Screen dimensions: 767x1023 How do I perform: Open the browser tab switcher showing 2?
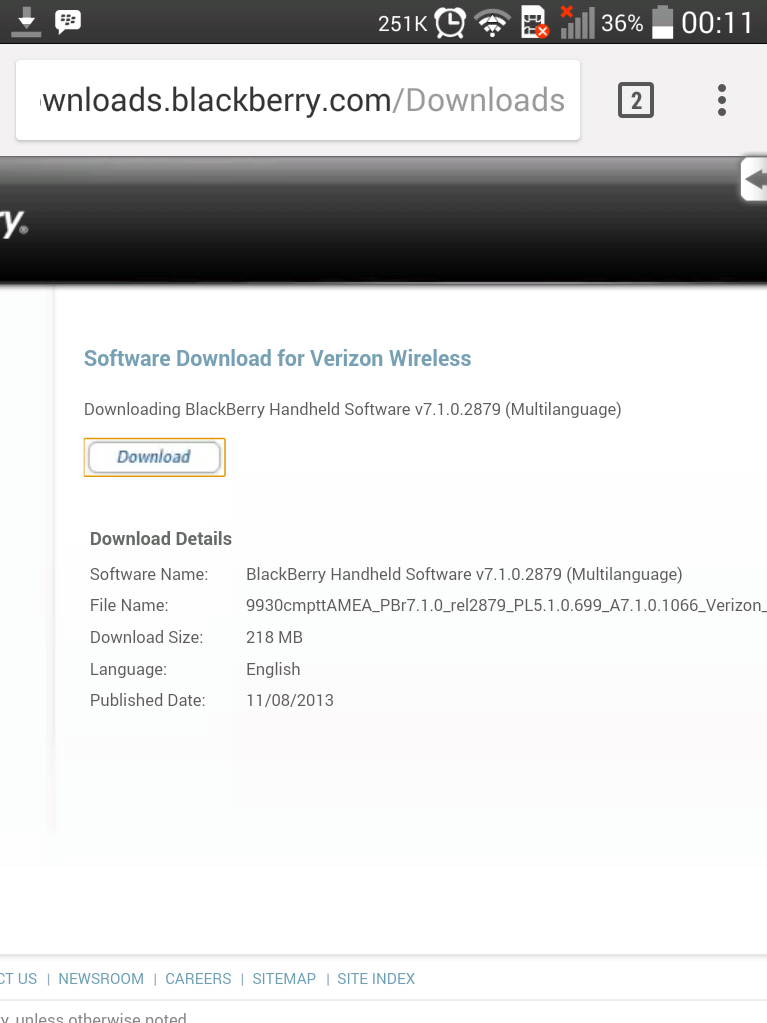pos(635,100)
